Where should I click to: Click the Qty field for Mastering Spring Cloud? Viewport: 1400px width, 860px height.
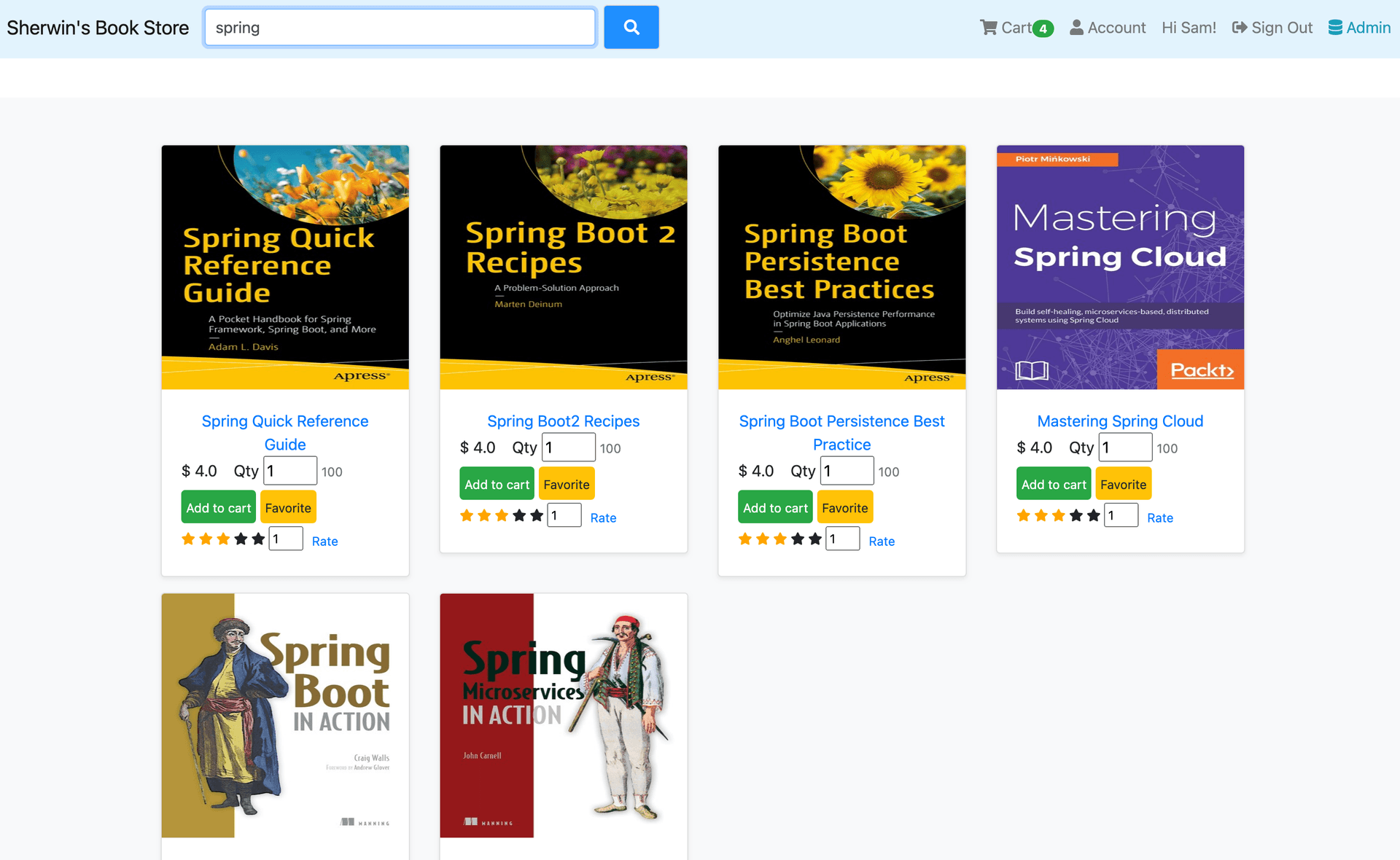tap(1125, 447)
